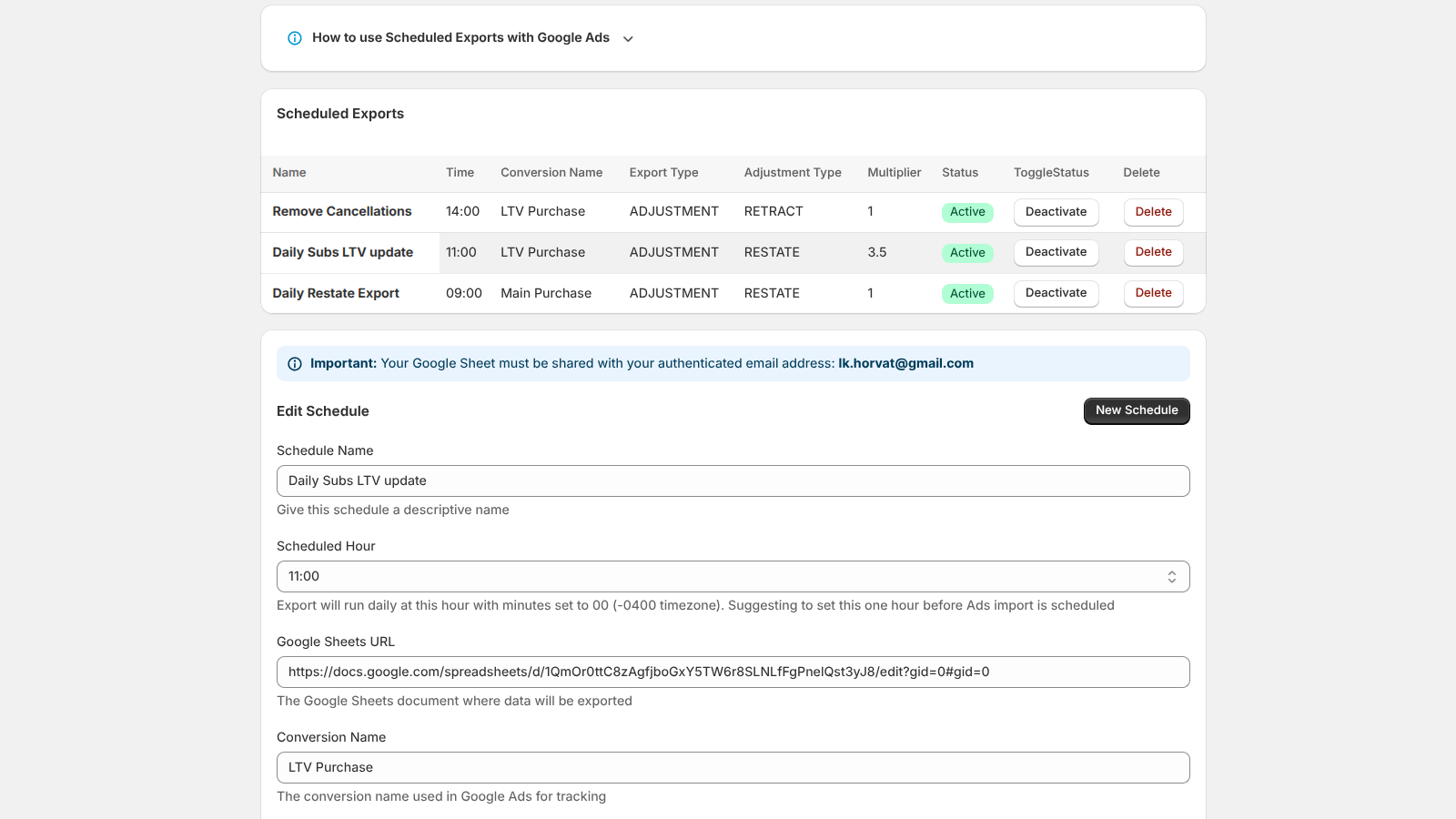Open the Scheduled Hour dropdown

[733, 576]
